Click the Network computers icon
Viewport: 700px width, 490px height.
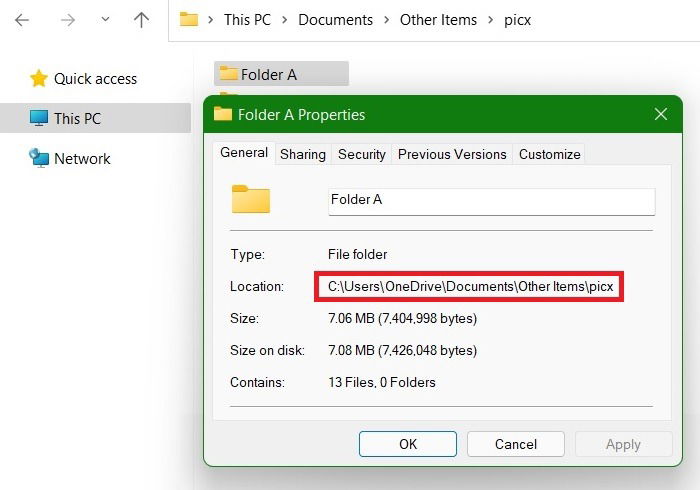point(39,158)
